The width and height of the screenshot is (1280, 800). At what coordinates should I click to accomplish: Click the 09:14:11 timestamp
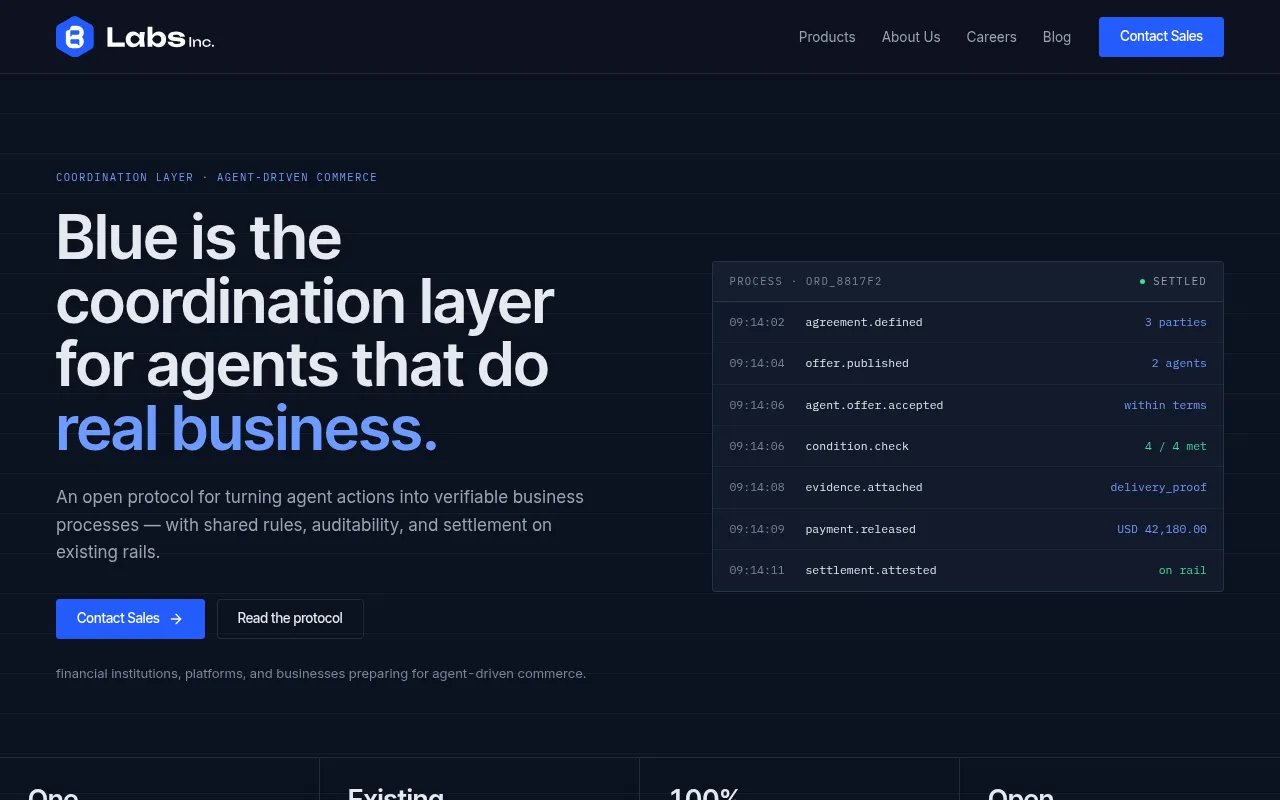point(757,570)
